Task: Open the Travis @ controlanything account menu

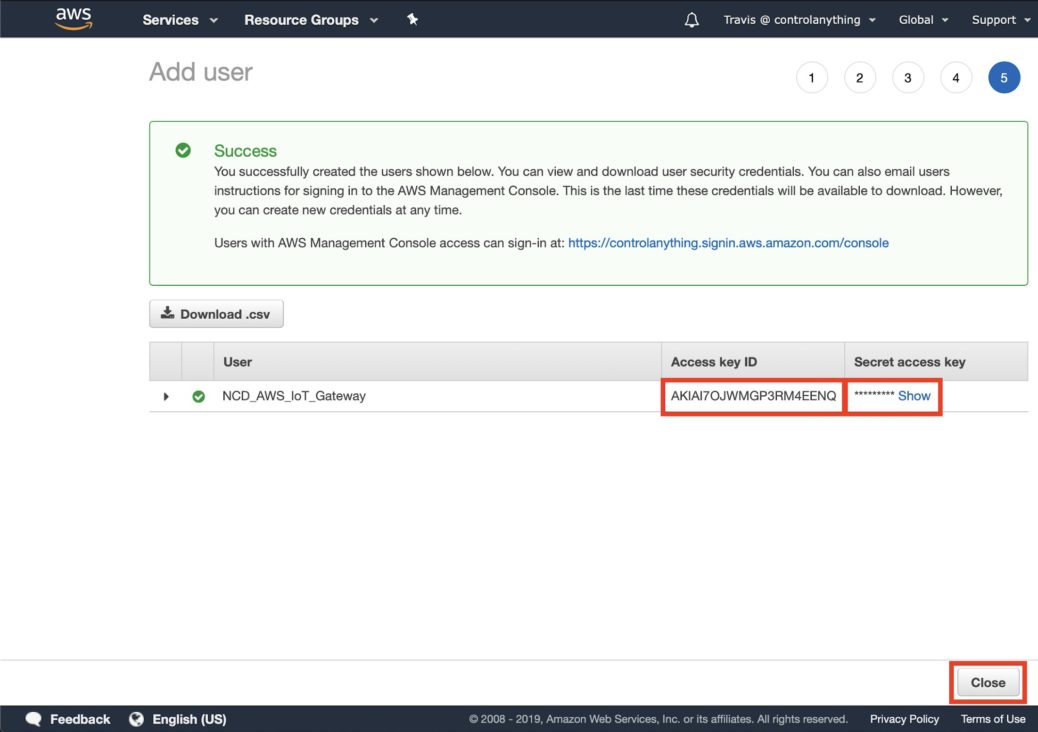Action: tap(793, 19)
